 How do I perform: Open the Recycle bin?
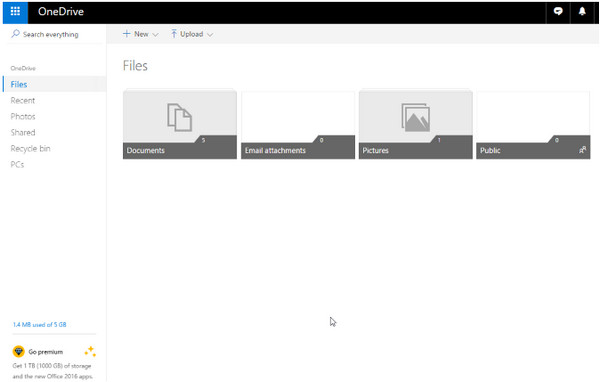tap(30, 149)
